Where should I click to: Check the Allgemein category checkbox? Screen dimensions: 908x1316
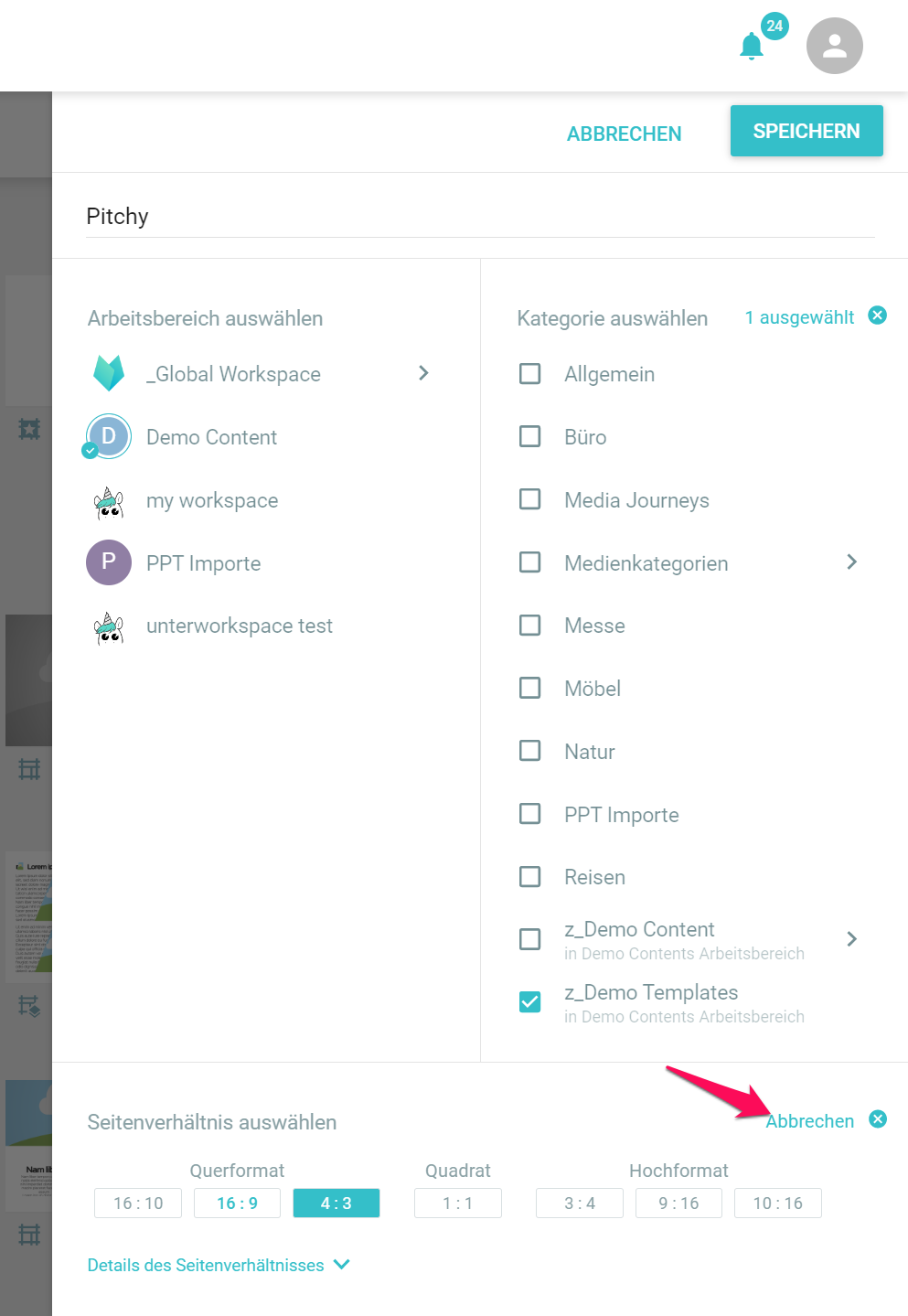click(x=530, y=374)
